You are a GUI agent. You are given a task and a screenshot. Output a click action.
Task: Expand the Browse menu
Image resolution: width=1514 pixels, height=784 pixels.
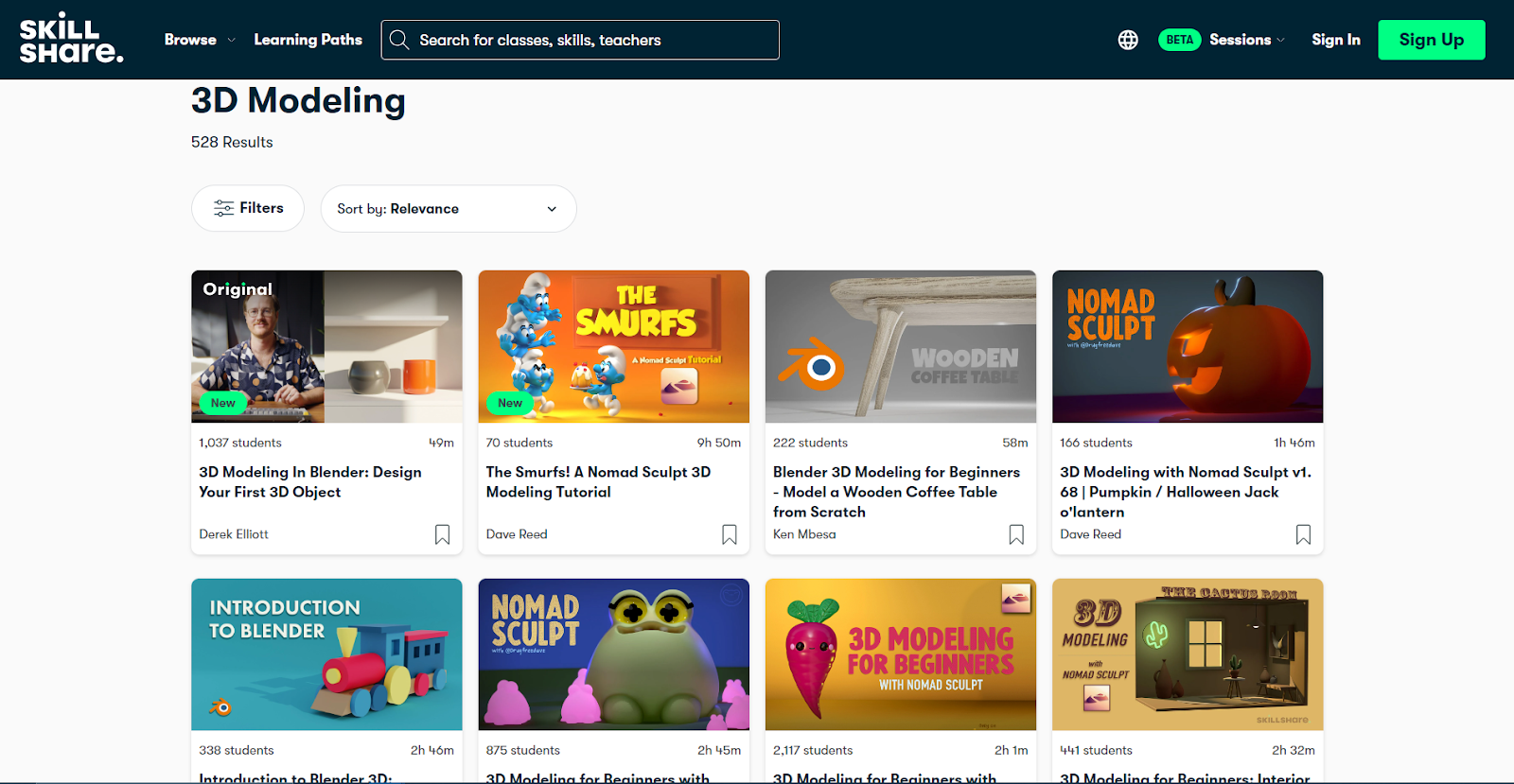[x=200, y=40]
